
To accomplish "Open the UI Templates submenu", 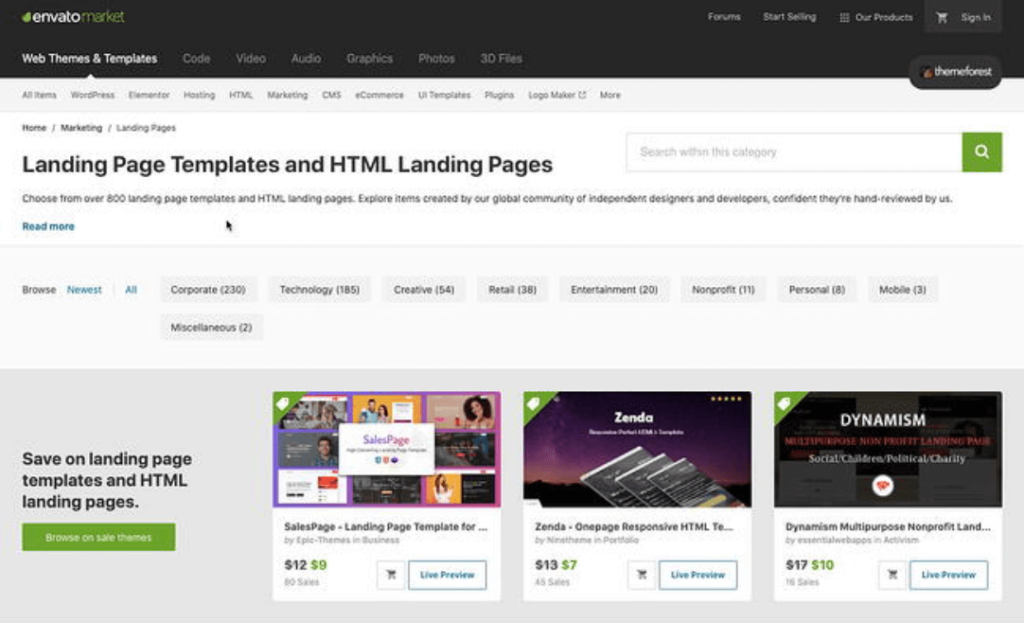I will [x=444, y=95].
